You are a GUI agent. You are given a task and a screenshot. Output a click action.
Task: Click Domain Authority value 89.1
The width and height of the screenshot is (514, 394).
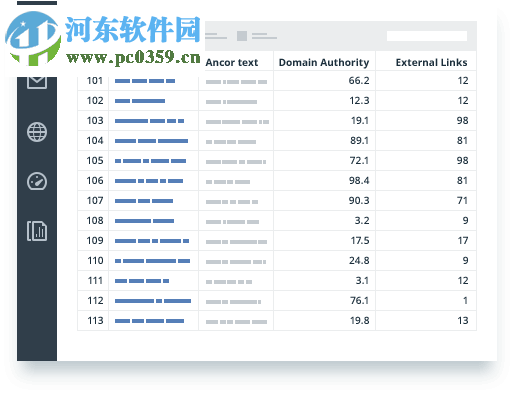pos(359,141)
